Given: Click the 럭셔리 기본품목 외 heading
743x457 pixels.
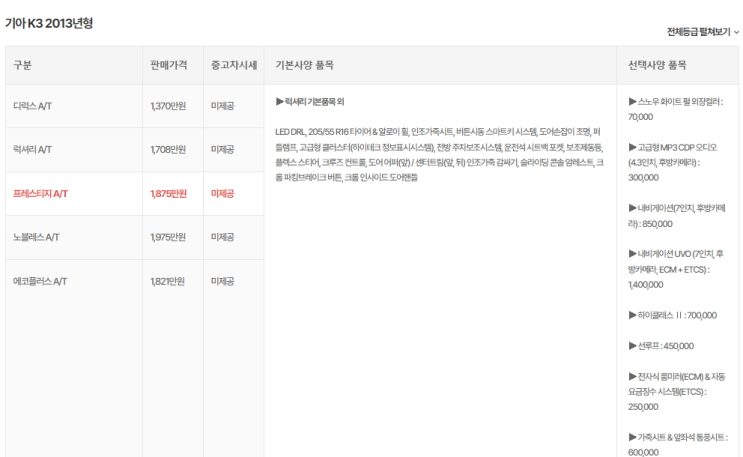Looking at the screenshot, I should tap(310, 101).
